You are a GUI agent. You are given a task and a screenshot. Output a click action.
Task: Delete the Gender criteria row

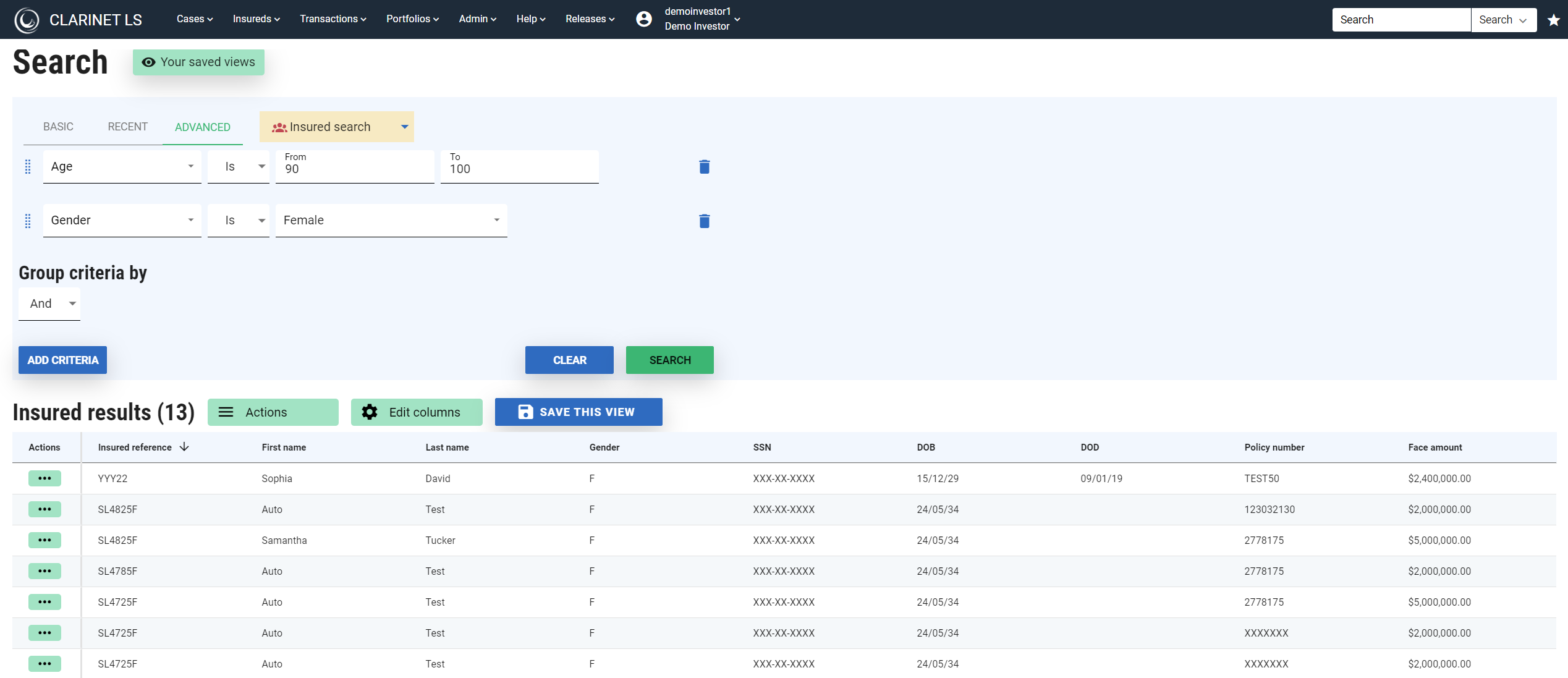coord(704,221)
